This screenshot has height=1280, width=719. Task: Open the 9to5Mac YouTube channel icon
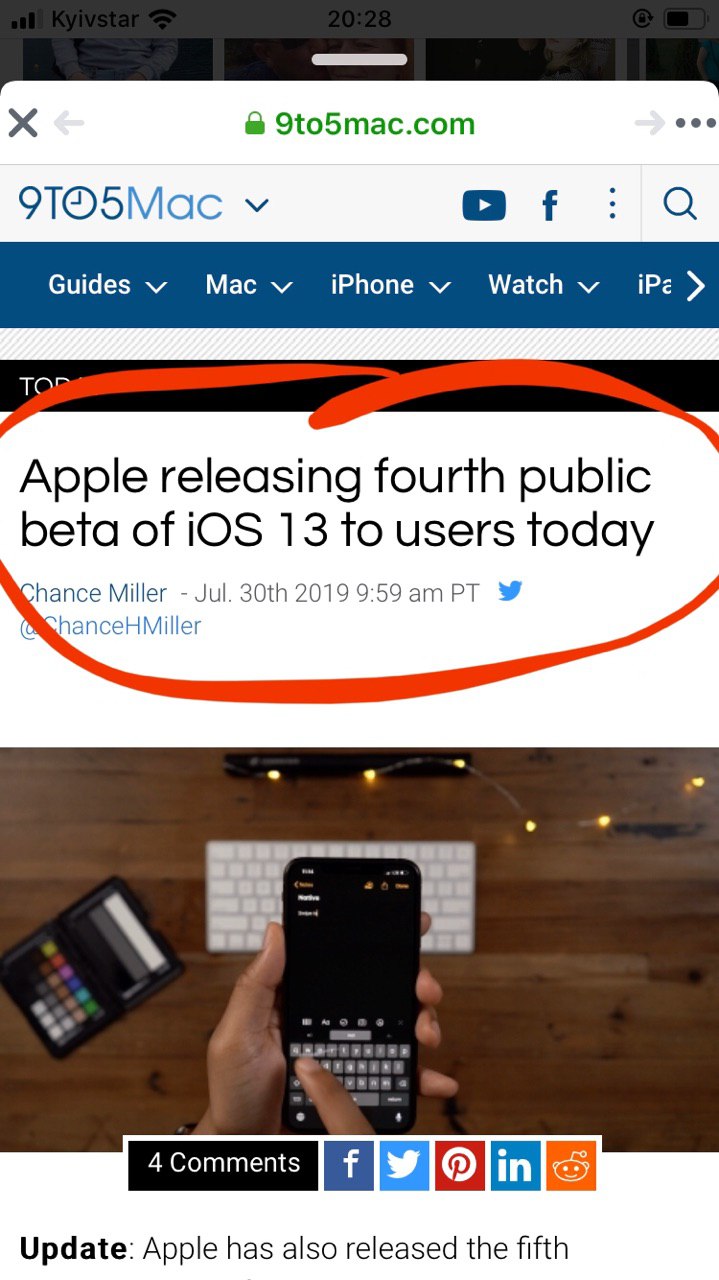484,206
